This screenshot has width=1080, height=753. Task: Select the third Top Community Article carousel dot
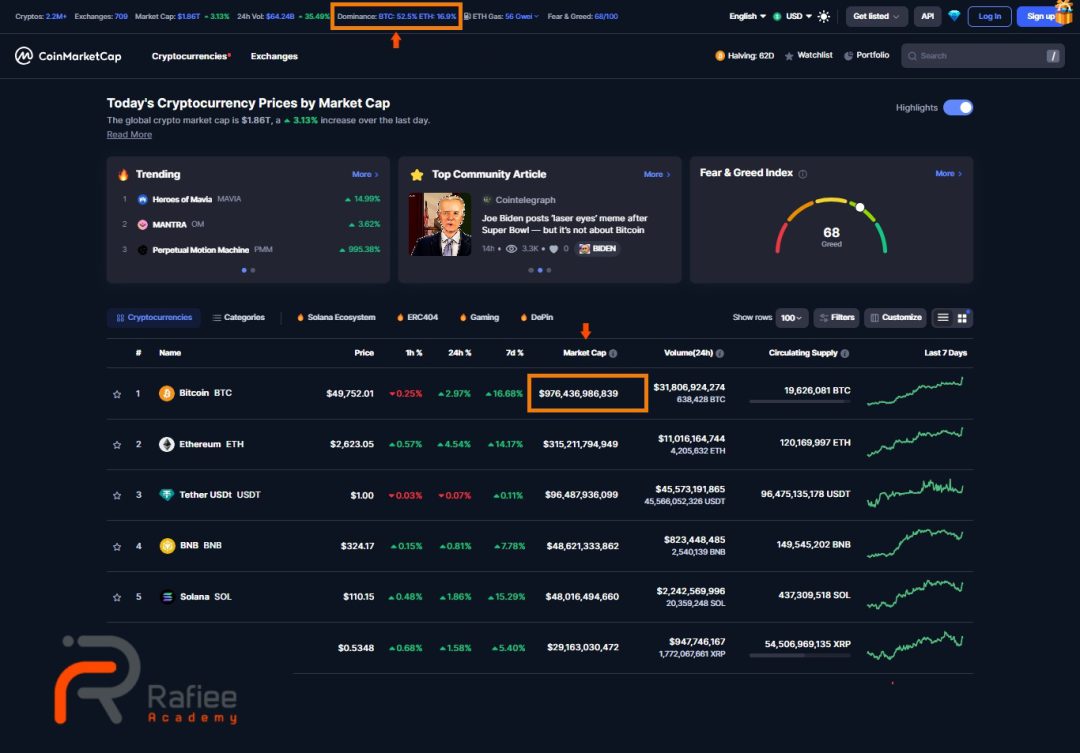pos(549,270)
